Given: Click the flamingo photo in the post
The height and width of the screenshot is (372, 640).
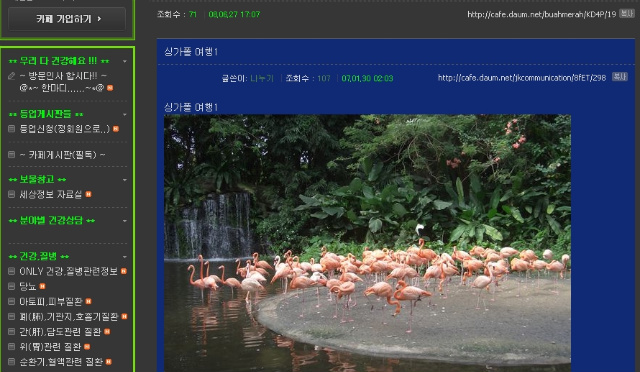Looking at the screenshot, I should 367,243.
